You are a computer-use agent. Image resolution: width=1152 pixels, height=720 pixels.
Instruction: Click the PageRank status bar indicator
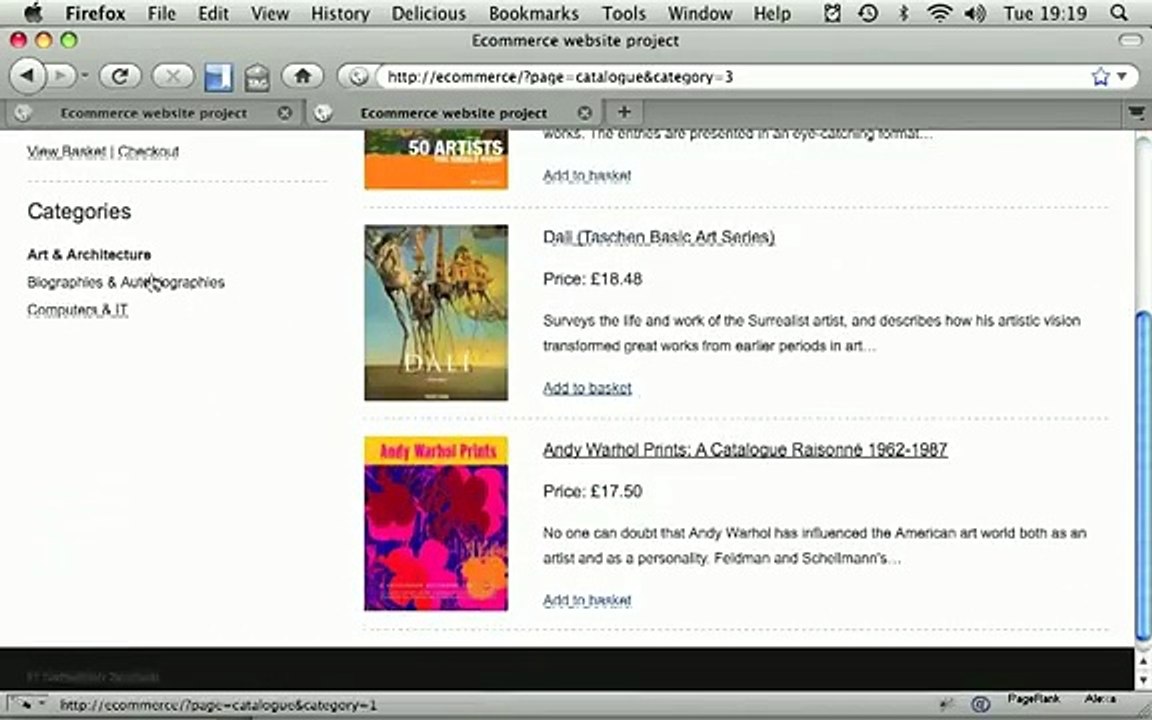1032,699
